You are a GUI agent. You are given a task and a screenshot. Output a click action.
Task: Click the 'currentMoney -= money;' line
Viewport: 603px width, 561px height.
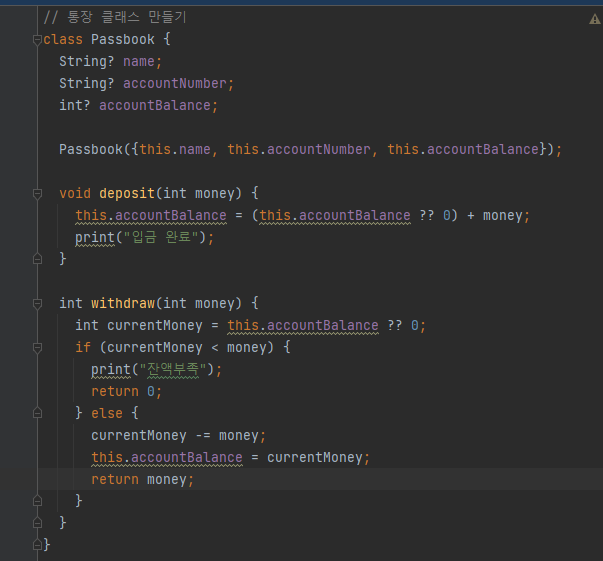178,436
